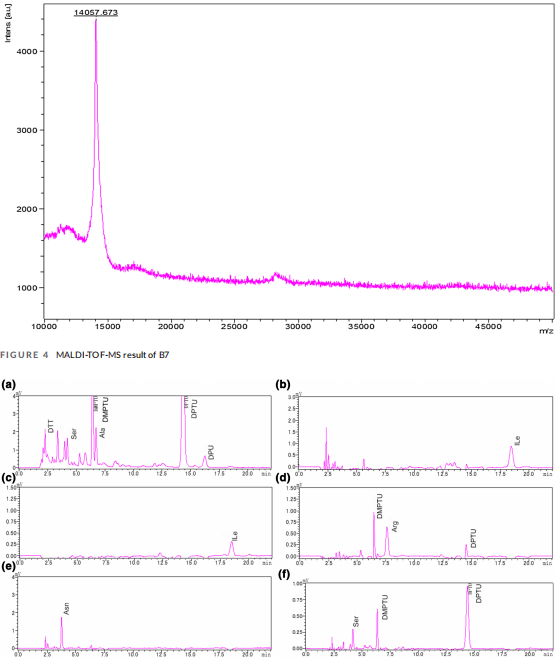Screen dimensions: 557x662
Task: Select the Arg peak label in panel d
Action: [395, 526]
